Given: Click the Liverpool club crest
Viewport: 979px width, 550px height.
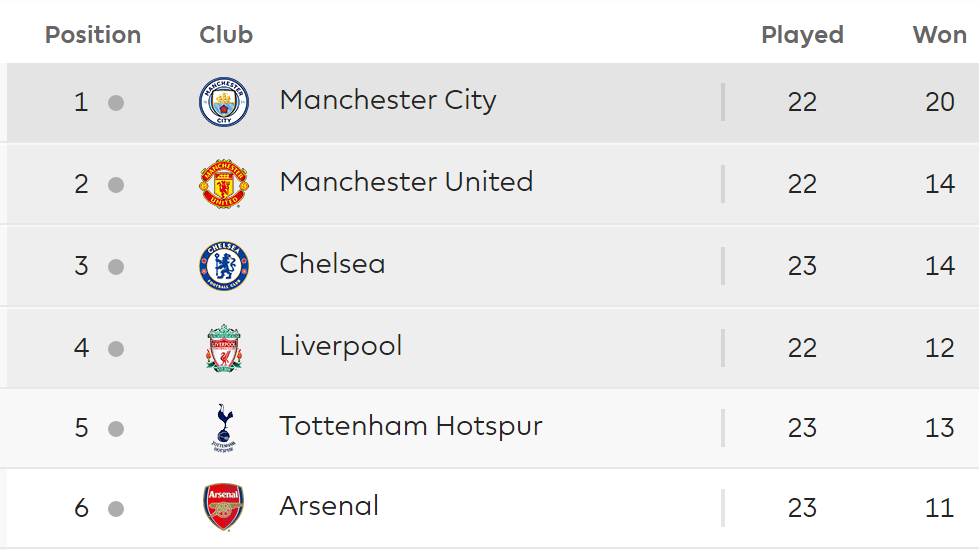Looking at the screenshot, I should 224,348.
